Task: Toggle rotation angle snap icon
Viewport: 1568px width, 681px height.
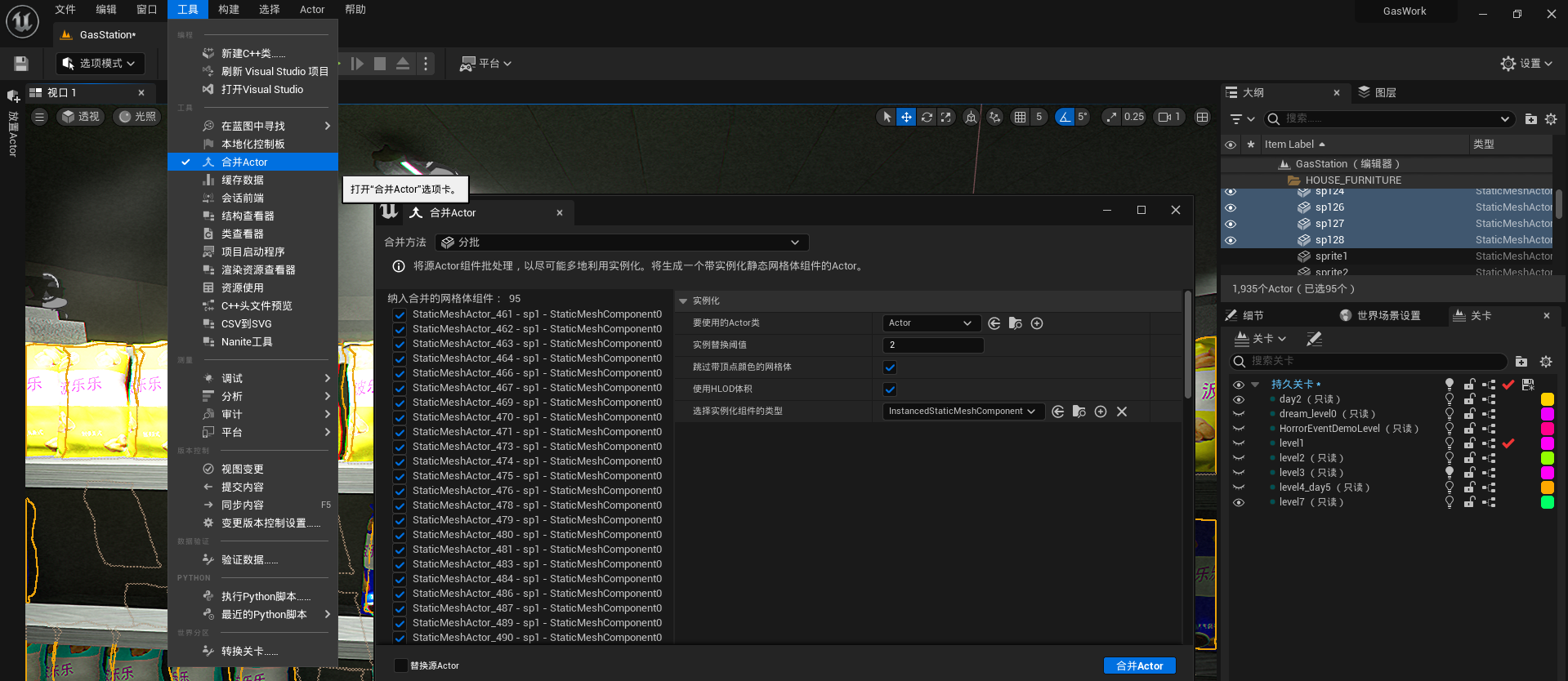Action: pos(1064,118)
